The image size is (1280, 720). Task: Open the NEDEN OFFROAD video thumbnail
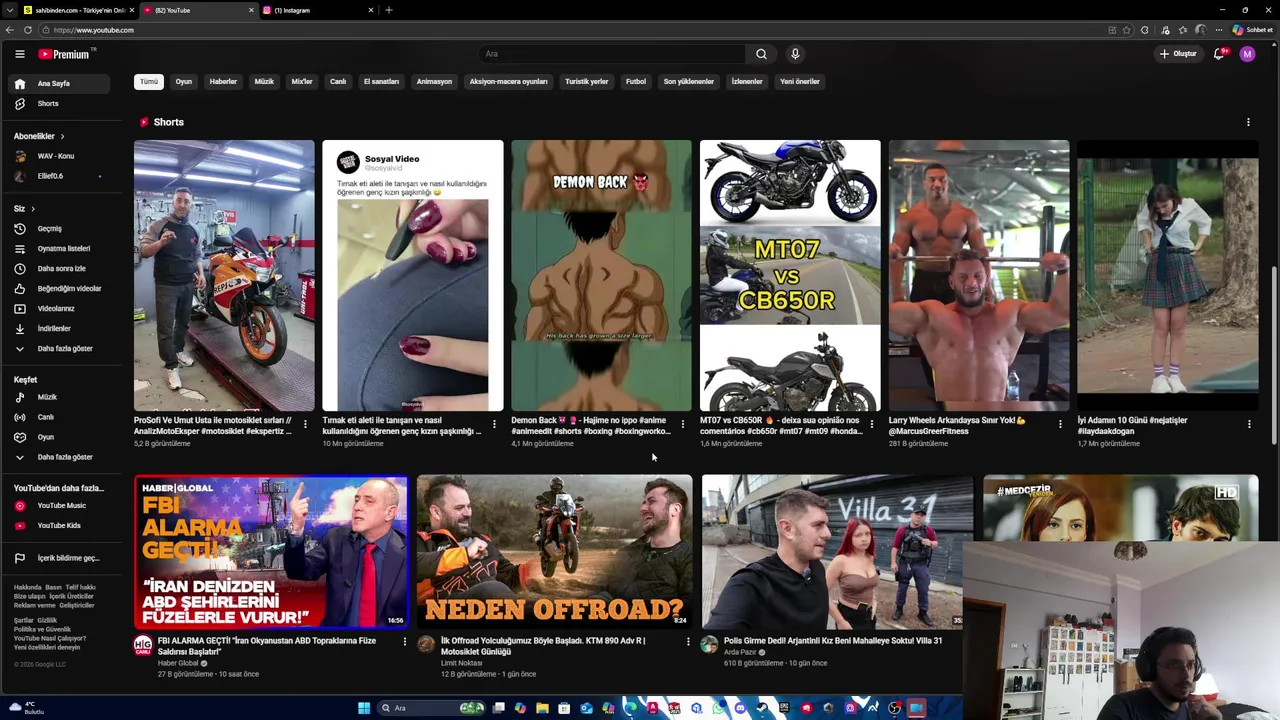point(554,552)
